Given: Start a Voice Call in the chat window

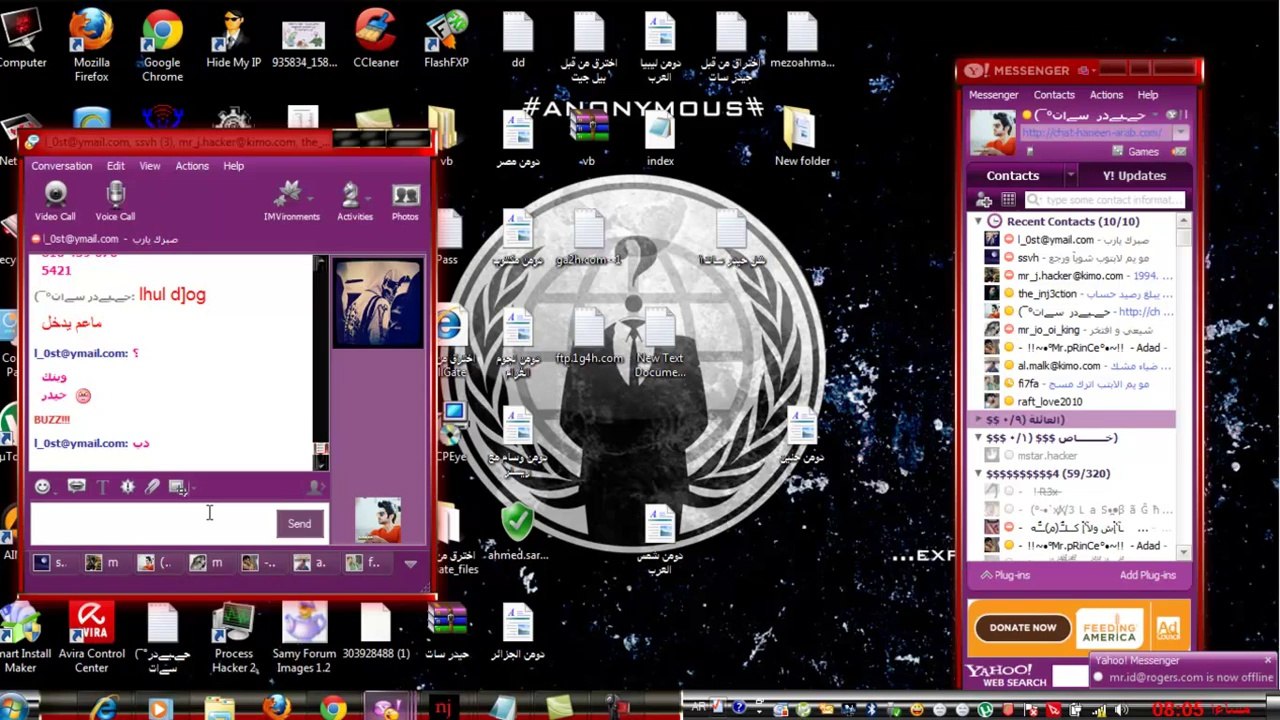Looking at the screenshot, I should [x=115, y=201].
